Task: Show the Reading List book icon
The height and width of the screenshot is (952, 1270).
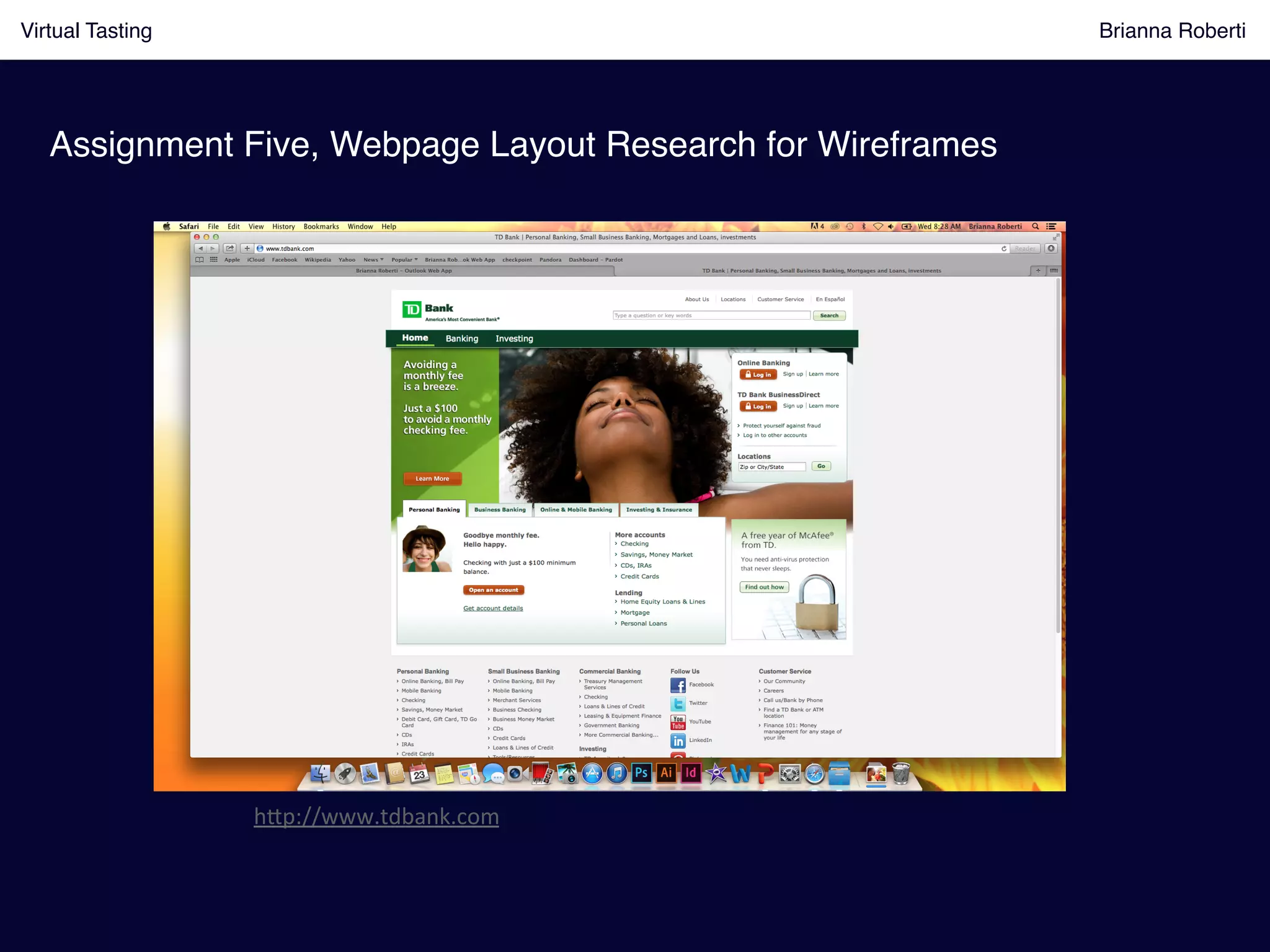Action: coord(200,260)
